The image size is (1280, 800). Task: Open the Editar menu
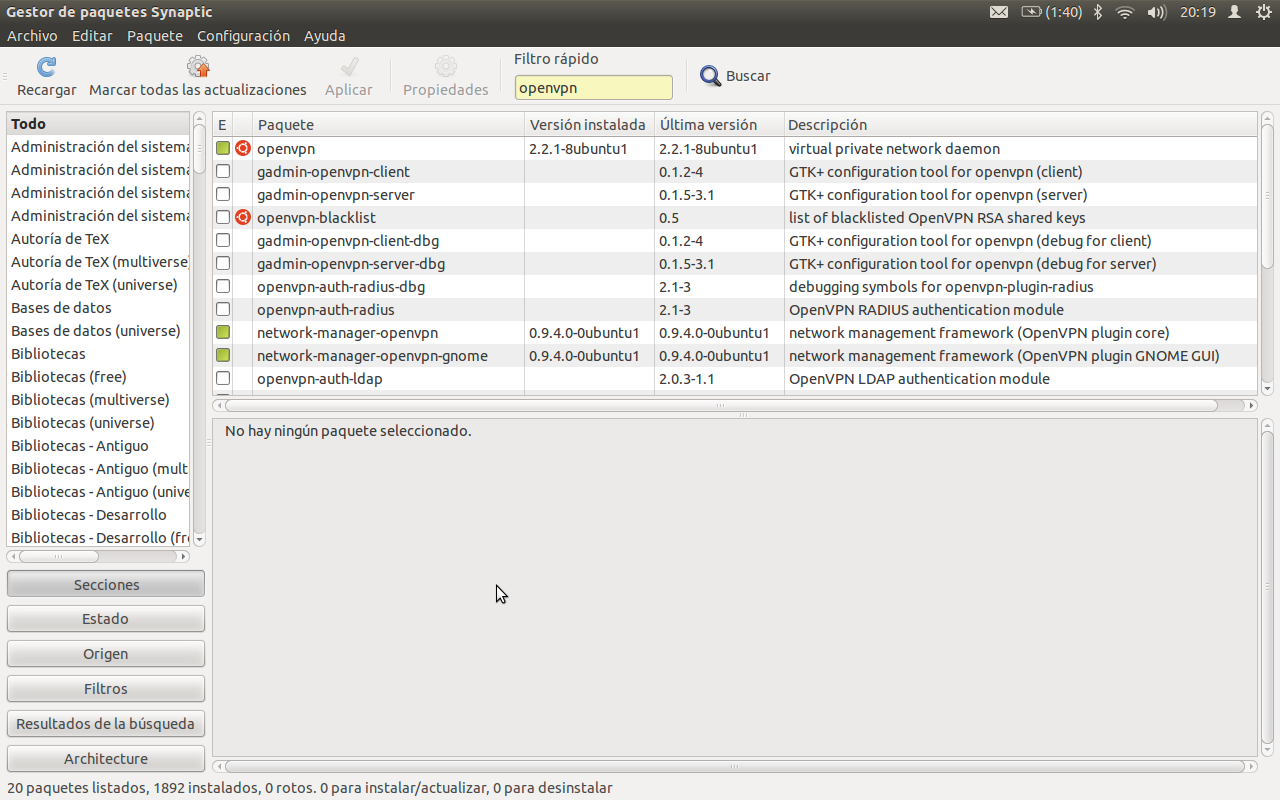[x=92, y=35]
